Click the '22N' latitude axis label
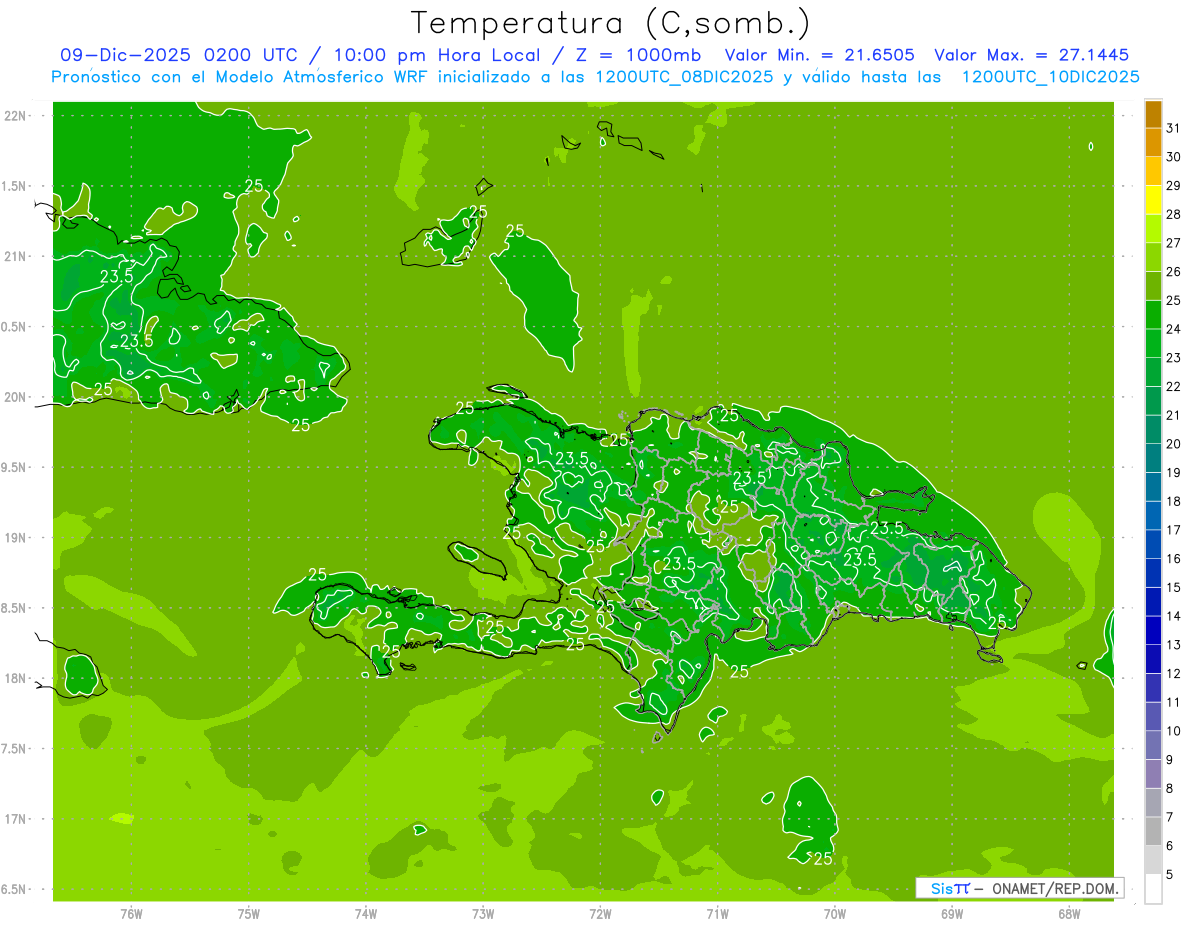1200x927 pixels. pos(16,116)
